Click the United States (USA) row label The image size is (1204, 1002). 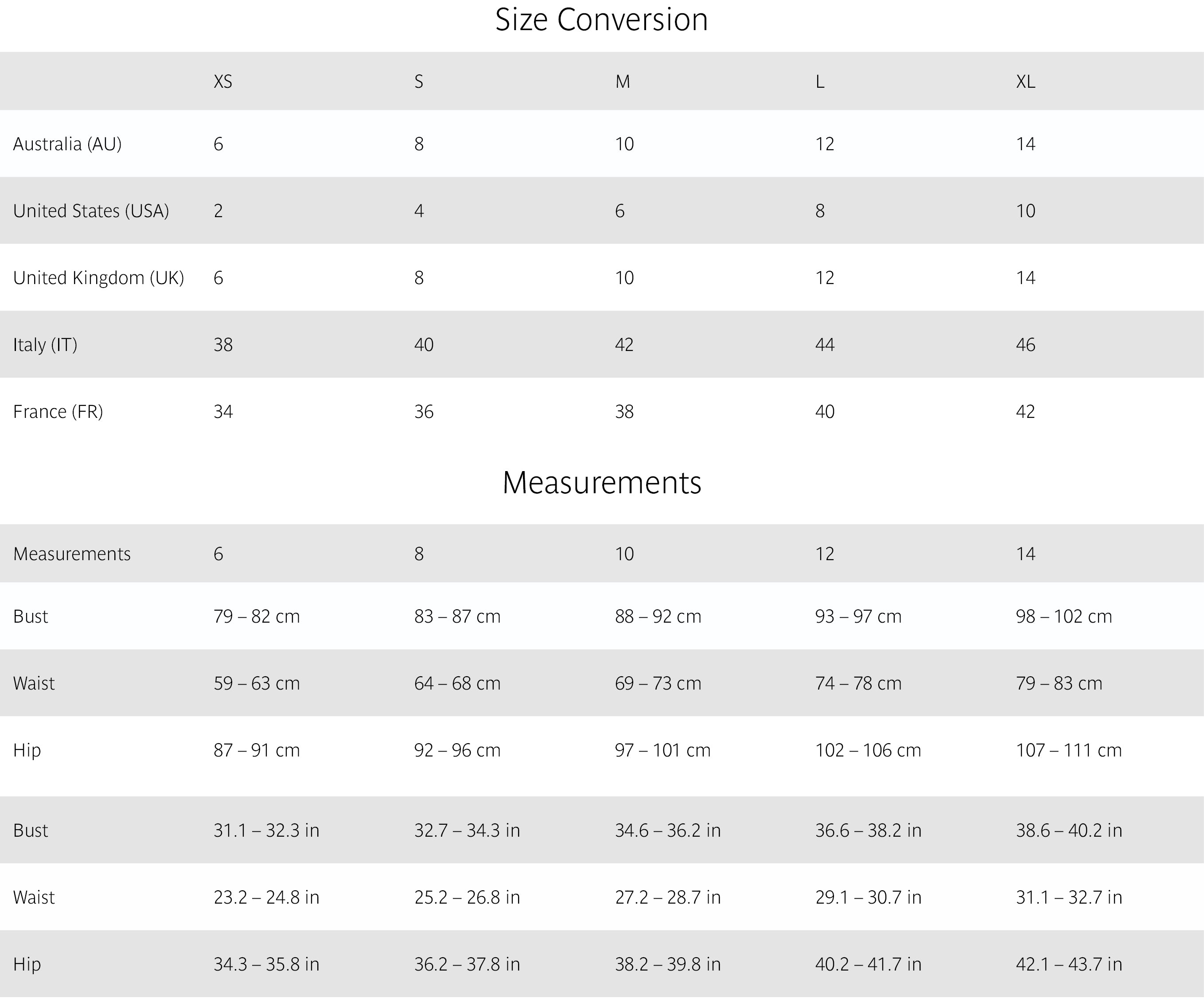[90, 211]
